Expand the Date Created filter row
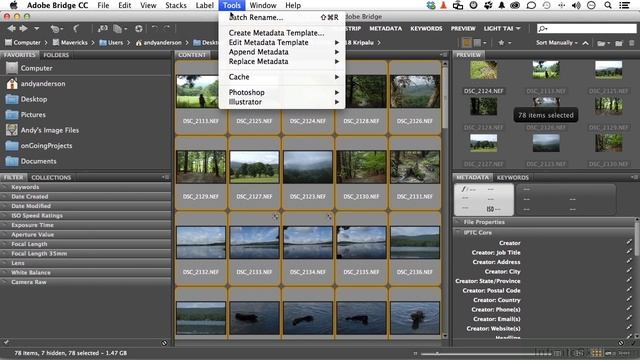Screen dimensions: 640x360 click(x=86, y=196)
